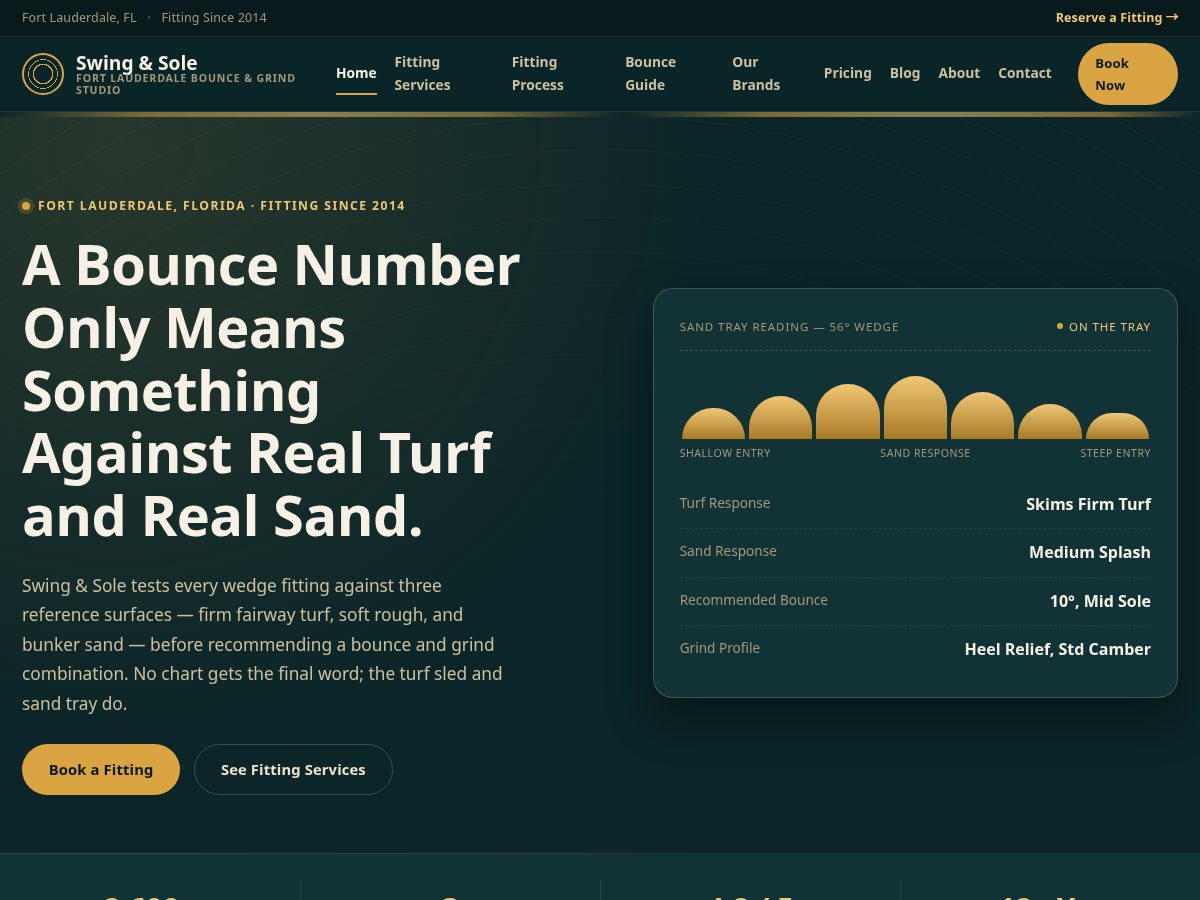Click the 'SAND RESPONSE' chart axis label

pyautogui.click(x=925, y=453)
